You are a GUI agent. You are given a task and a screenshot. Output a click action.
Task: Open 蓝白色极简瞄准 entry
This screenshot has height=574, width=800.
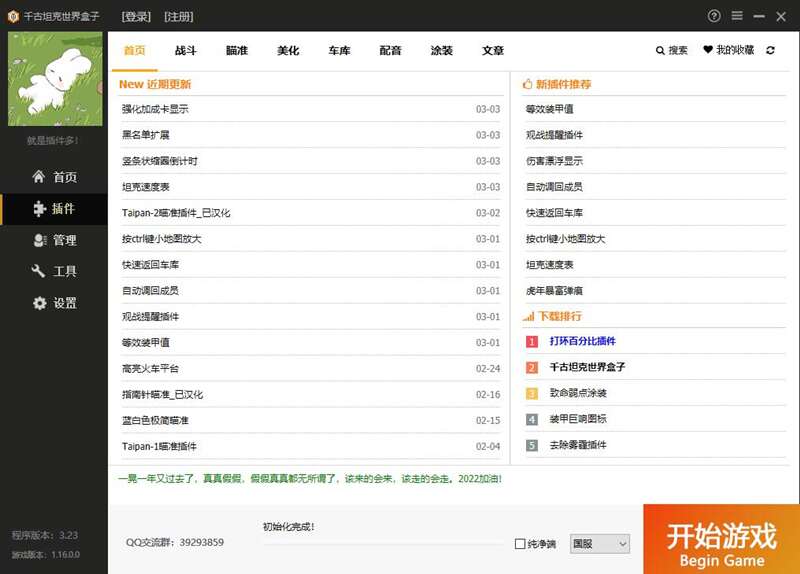tap(155, 421)
